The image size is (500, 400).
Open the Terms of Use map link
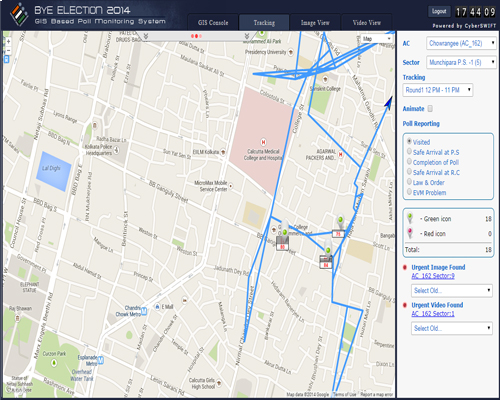pos(345,394)
